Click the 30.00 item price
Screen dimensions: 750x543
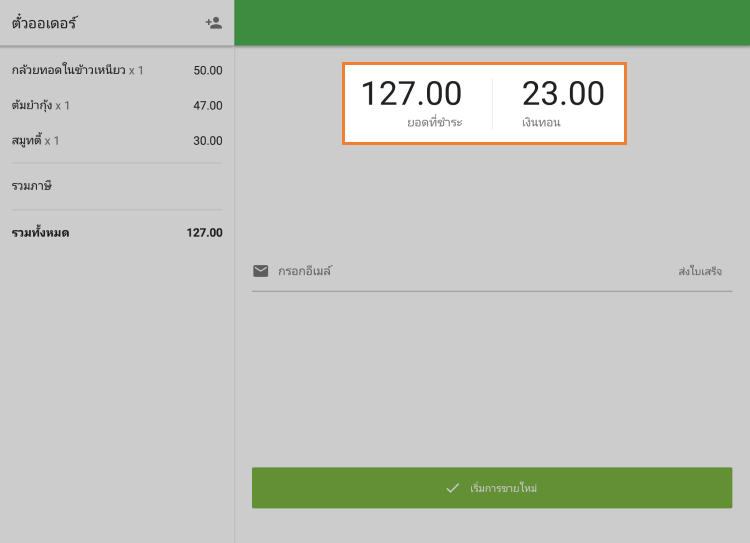pyautogui.click(x=208, y=141)
